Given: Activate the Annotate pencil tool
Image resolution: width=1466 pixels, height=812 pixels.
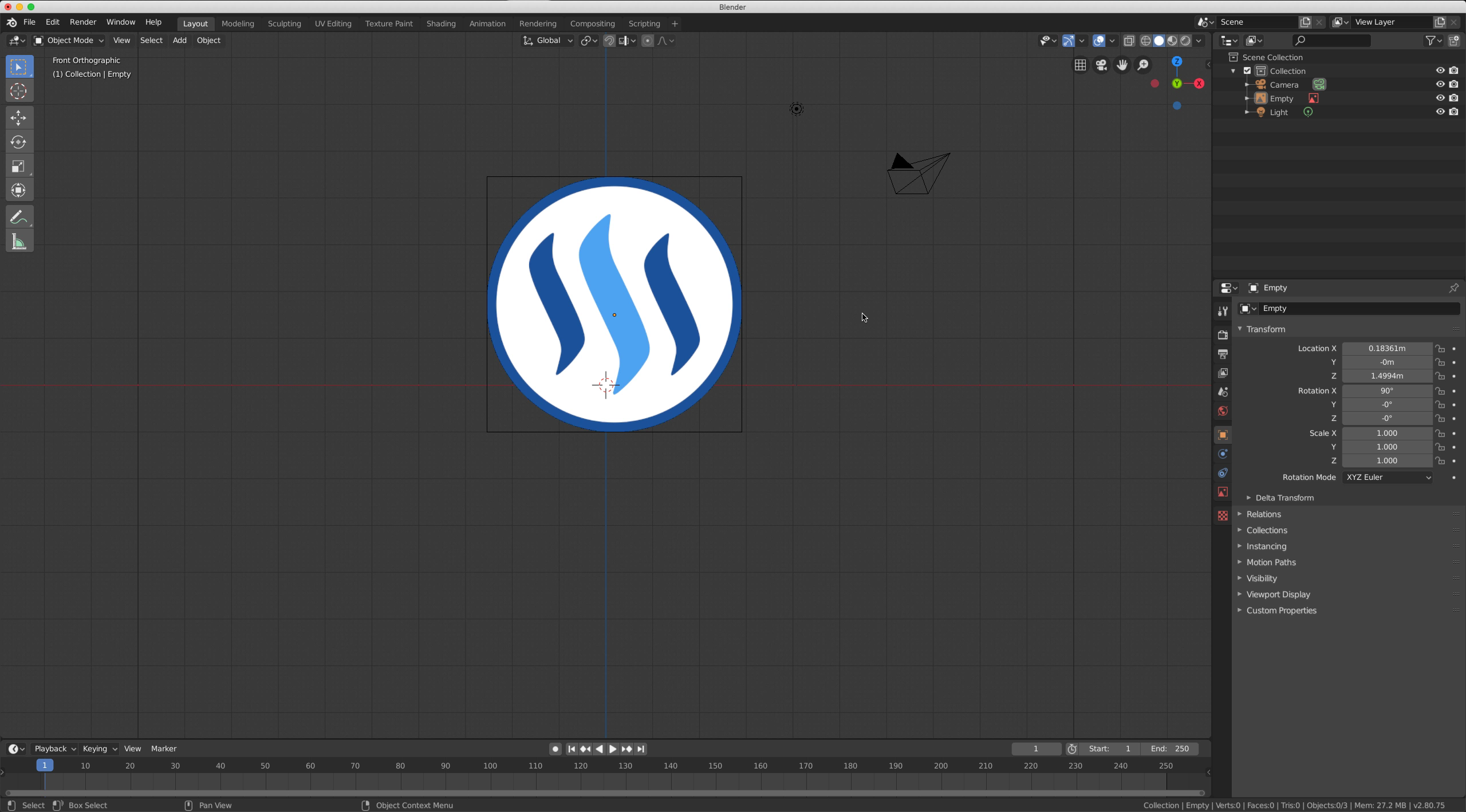Looking at the screenshot, I should tap(18, 218).
